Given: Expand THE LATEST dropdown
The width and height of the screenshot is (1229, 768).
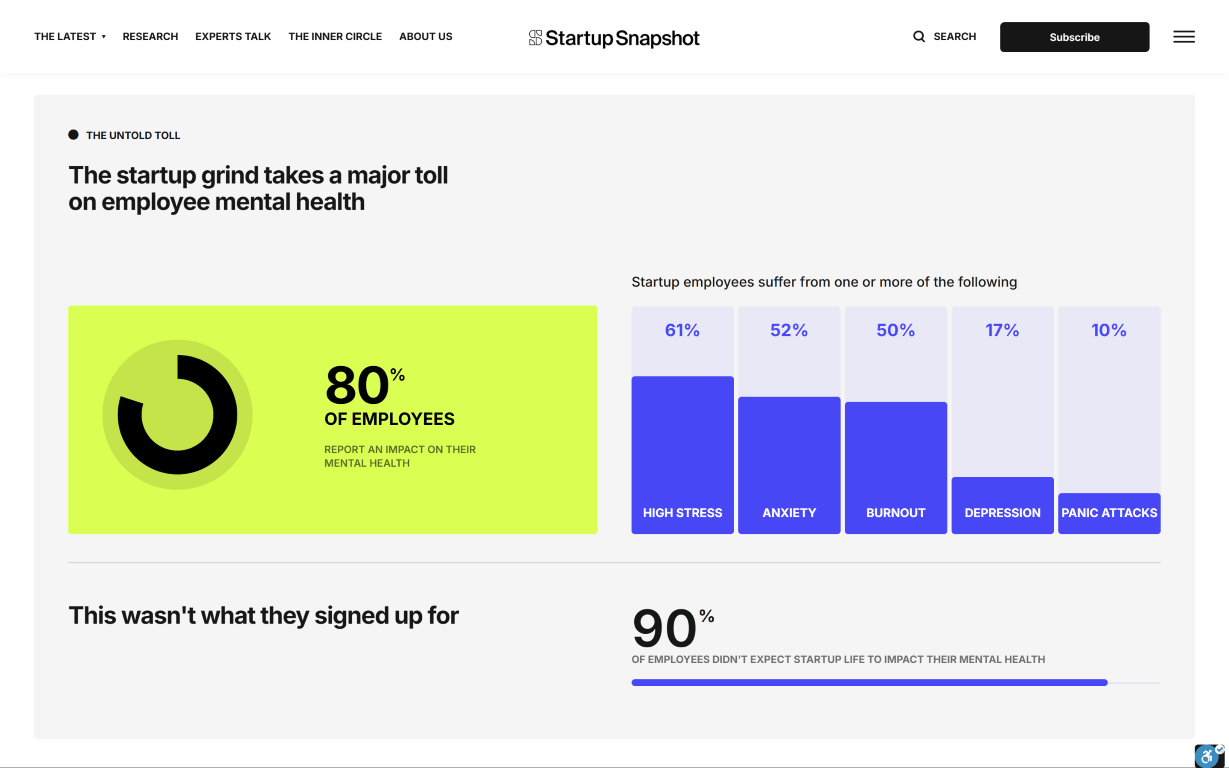Looking at the screenshot, I should tap(67, 36).
